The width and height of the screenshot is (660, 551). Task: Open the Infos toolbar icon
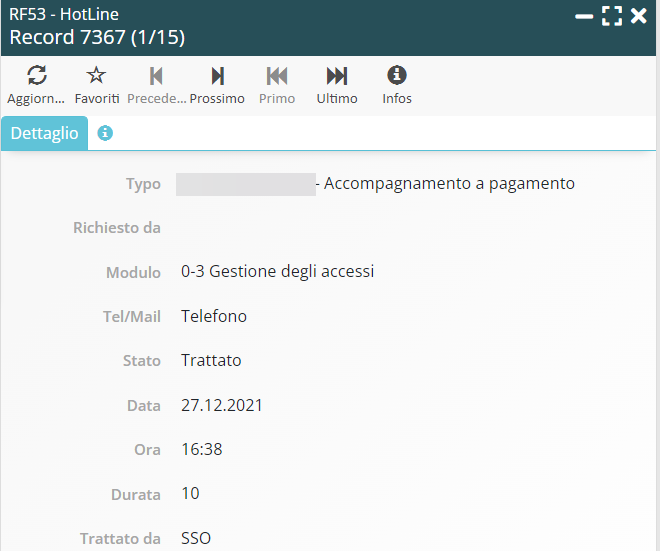pyautogui.click(x=397, y=76)
